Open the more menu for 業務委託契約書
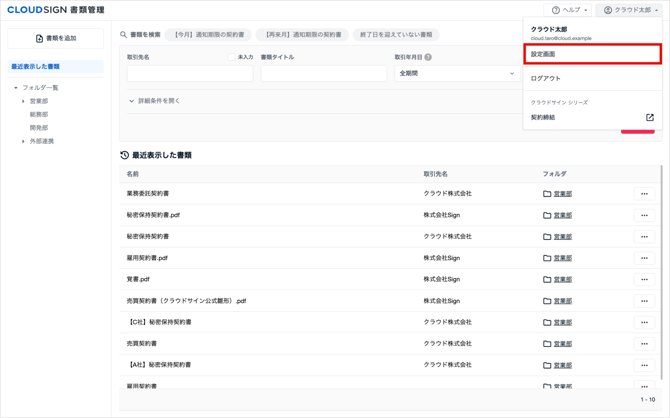Image resolution: width=670 pixels, height=418 pixels. coord(644,194)
